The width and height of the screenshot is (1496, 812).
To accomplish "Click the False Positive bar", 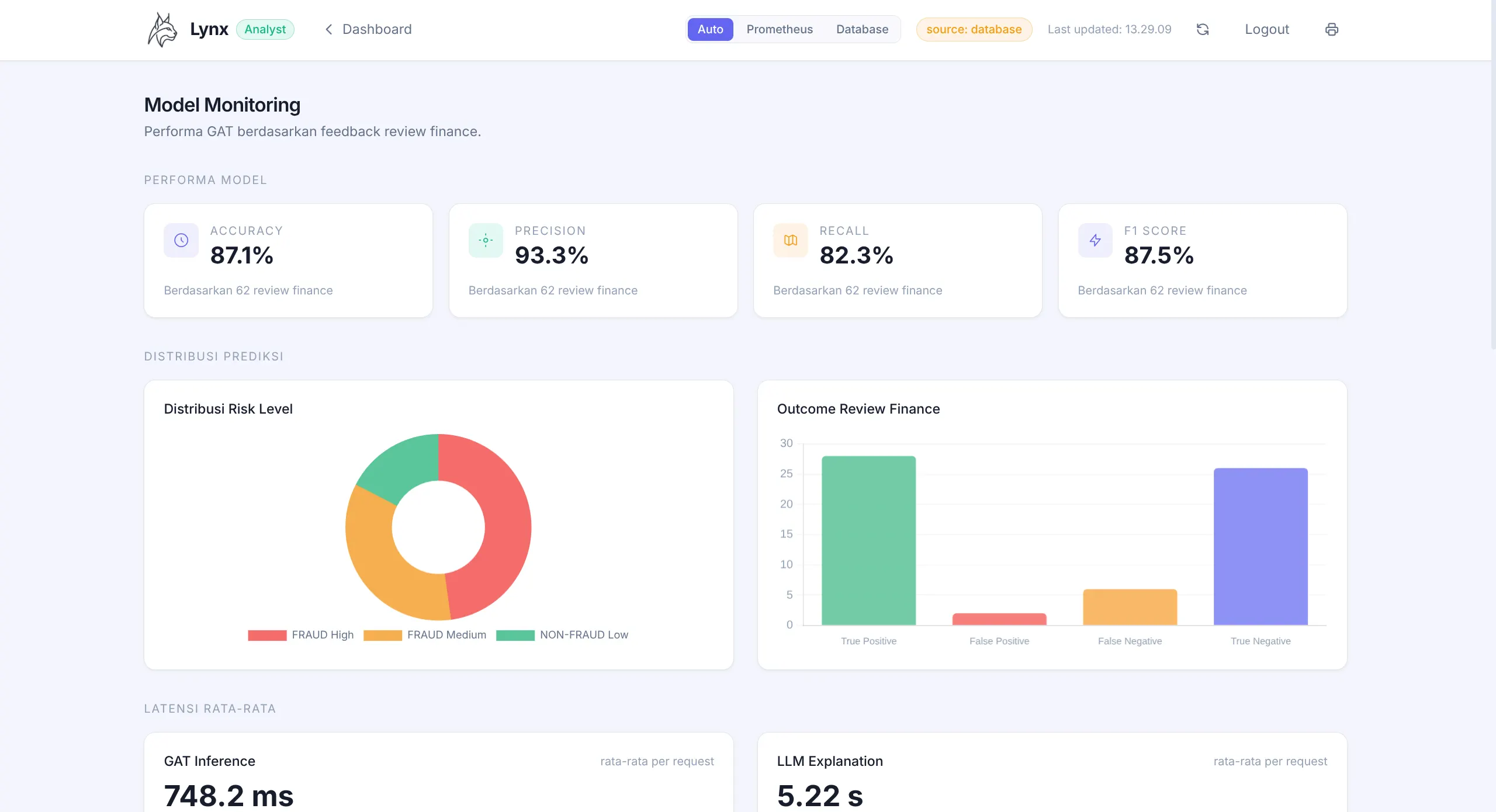I will pyautogui.click(x=999, y=619).
